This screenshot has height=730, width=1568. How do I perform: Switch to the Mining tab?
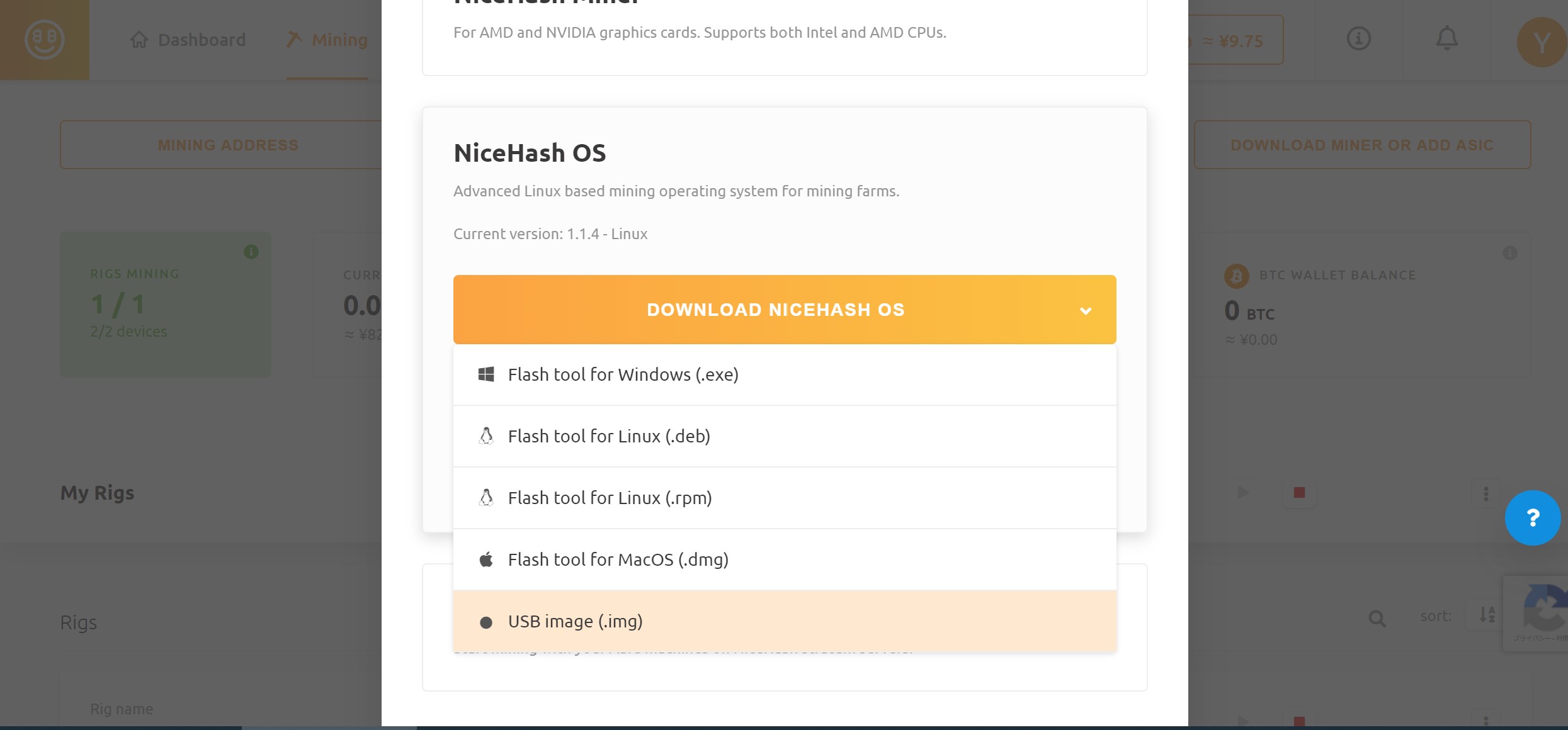click(327, 39)
